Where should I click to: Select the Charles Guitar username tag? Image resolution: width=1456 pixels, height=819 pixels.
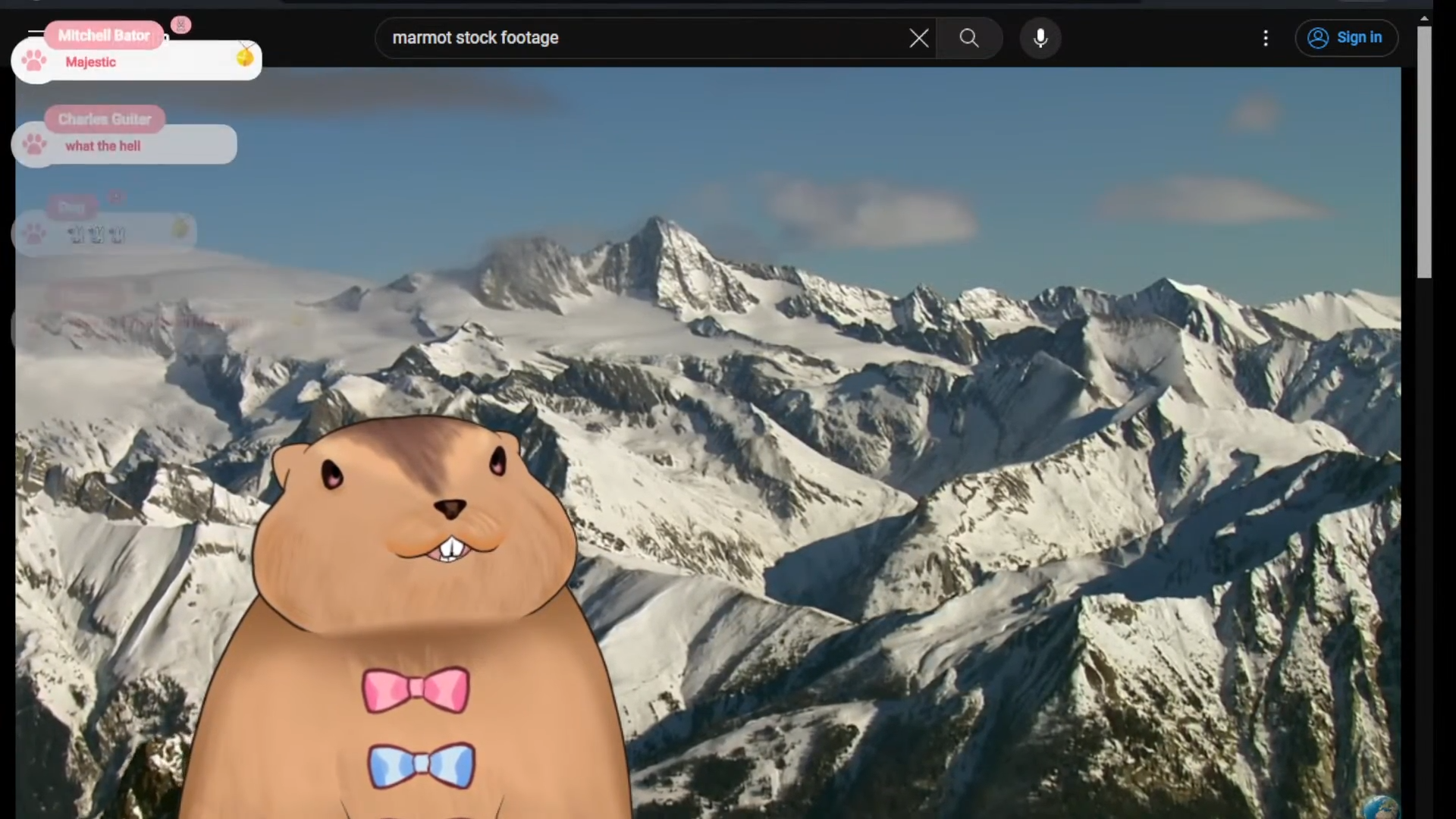click(x=105, y=119)
